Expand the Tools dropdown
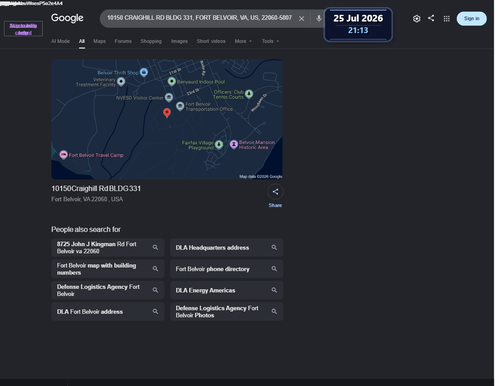This screenshot has height=386, width=500. [x=270, y=41]
